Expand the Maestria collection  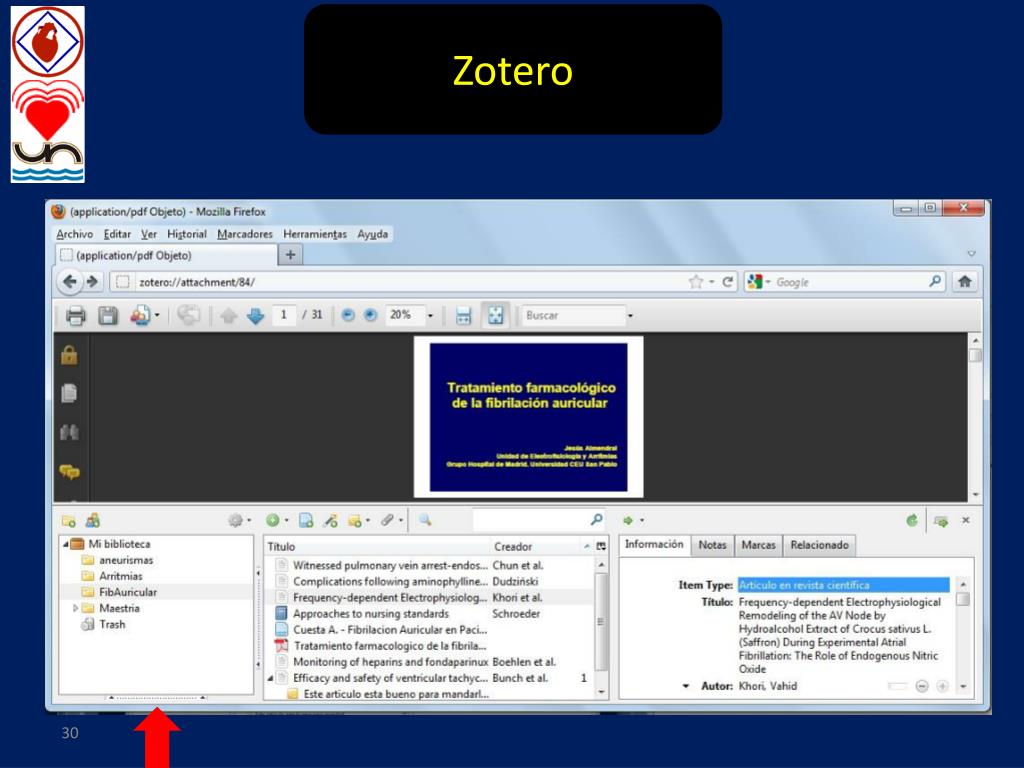(x=76, y=608)
